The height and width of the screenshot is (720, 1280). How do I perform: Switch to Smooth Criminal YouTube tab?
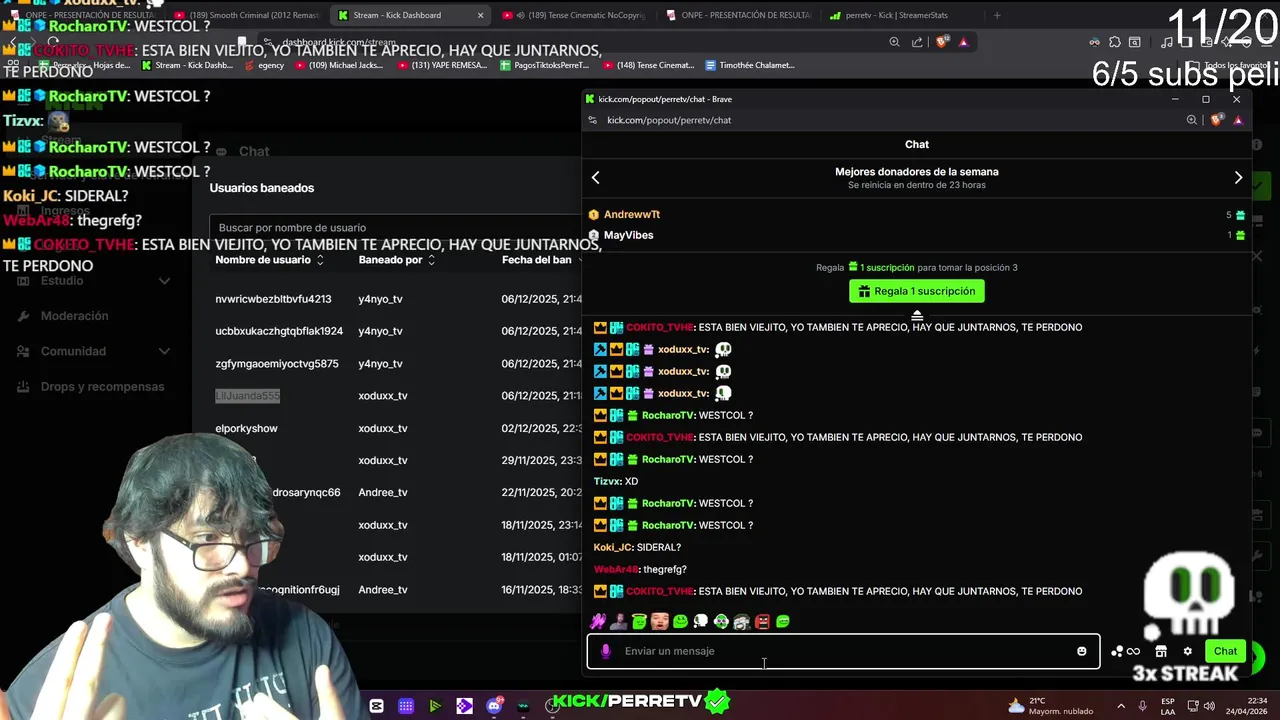point(246,15)
